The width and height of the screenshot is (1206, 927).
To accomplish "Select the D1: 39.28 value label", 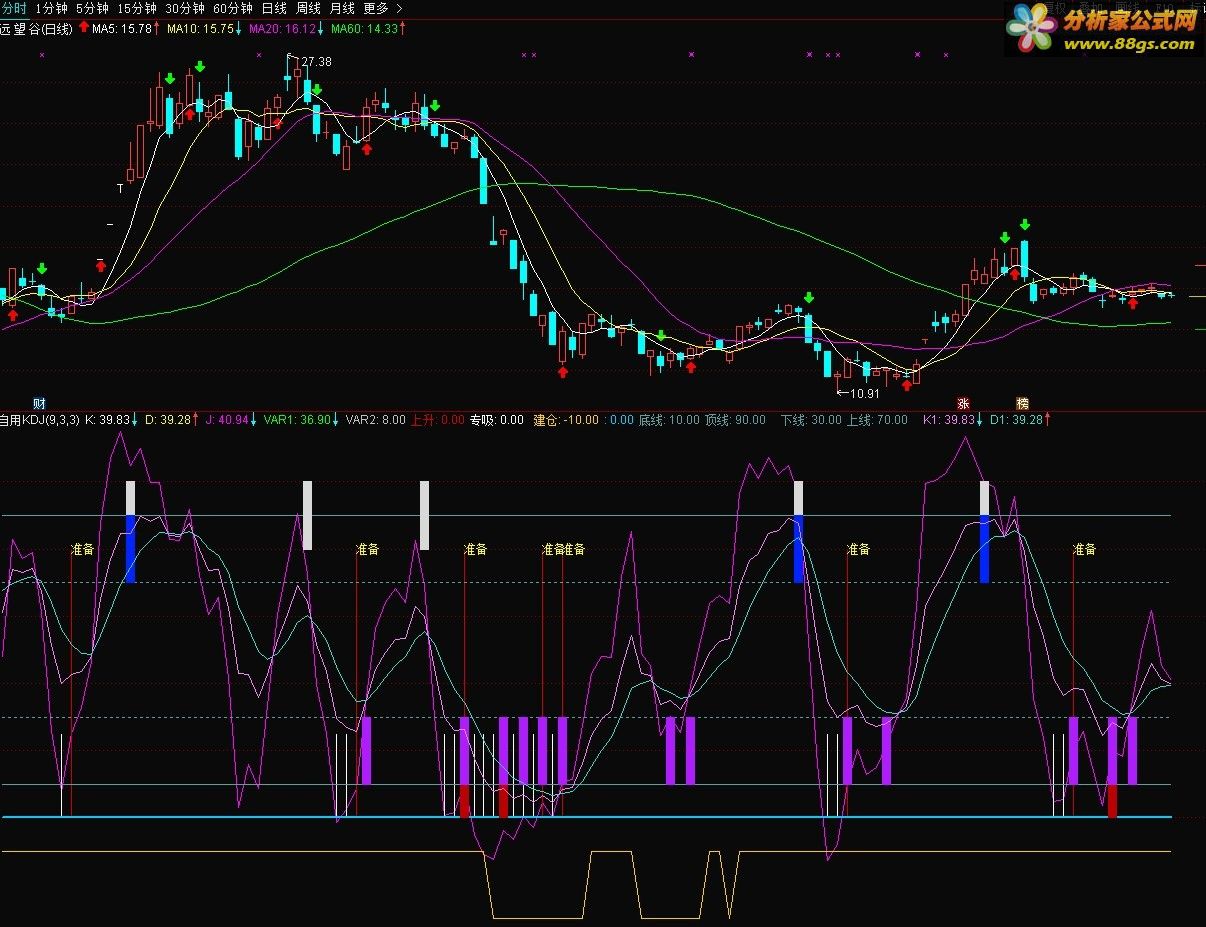I will pos(1016,420).
